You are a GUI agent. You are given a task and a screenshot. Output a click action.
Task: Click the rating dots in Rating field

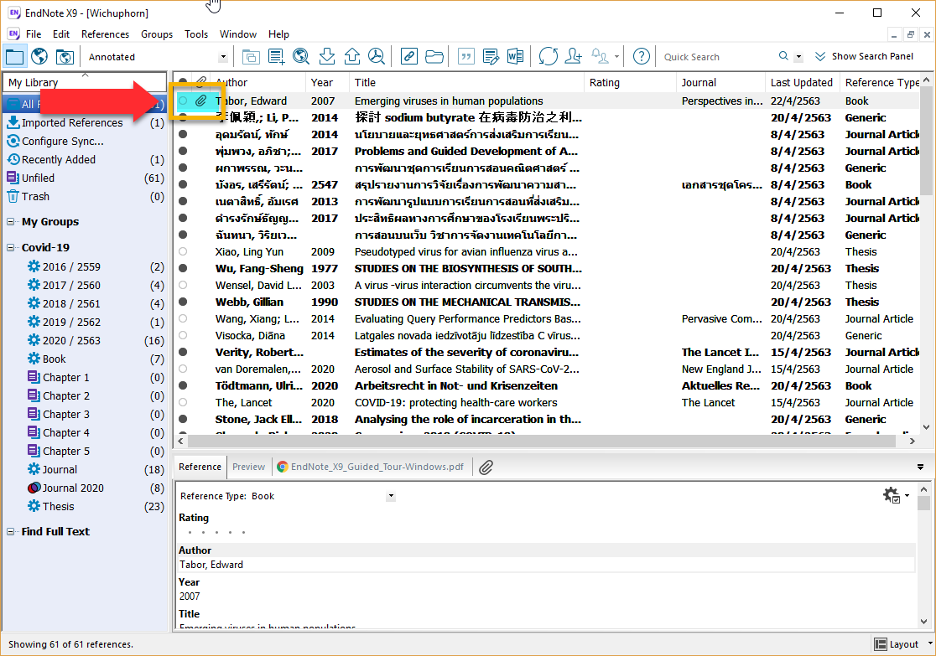[x=216, y=532]
